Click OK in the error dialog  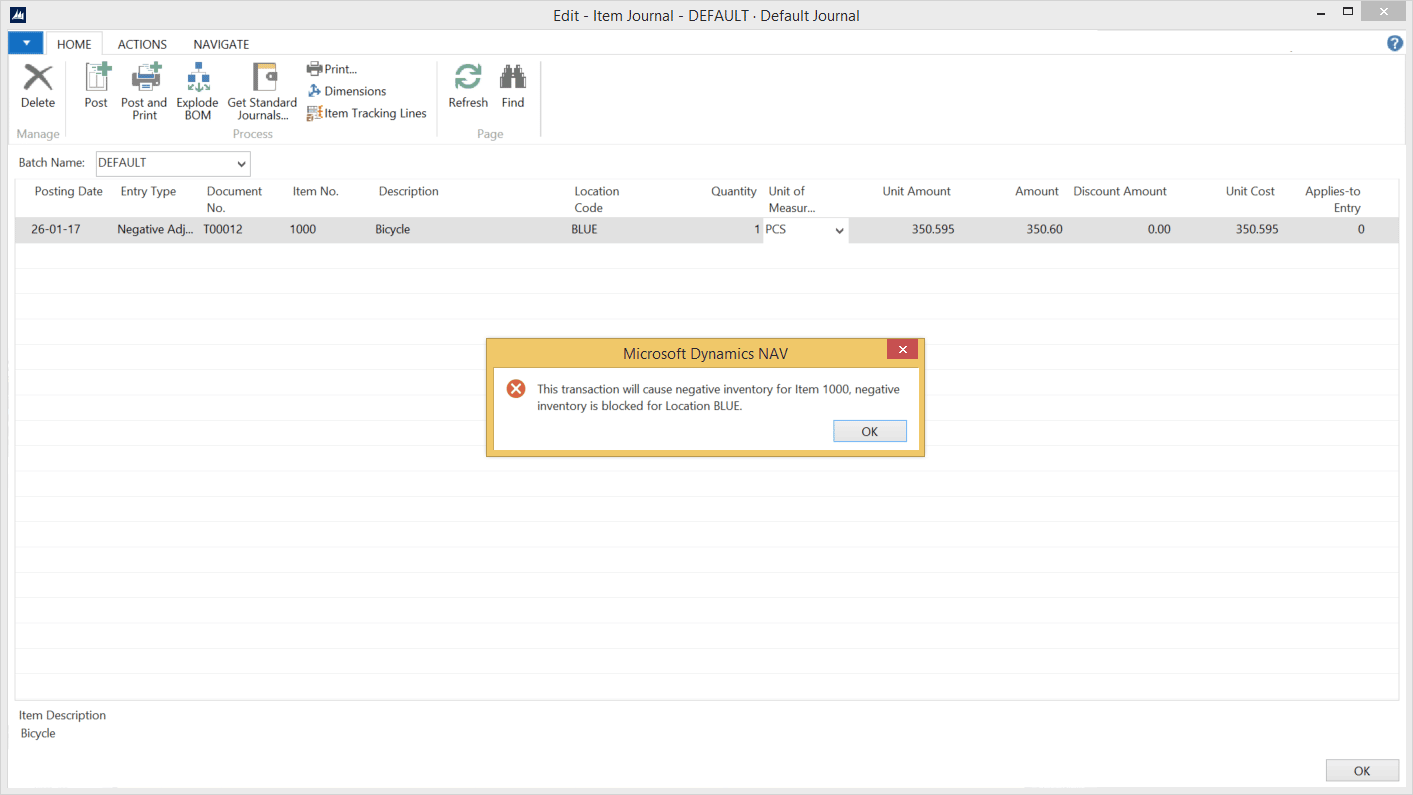[x=870, y=431]
